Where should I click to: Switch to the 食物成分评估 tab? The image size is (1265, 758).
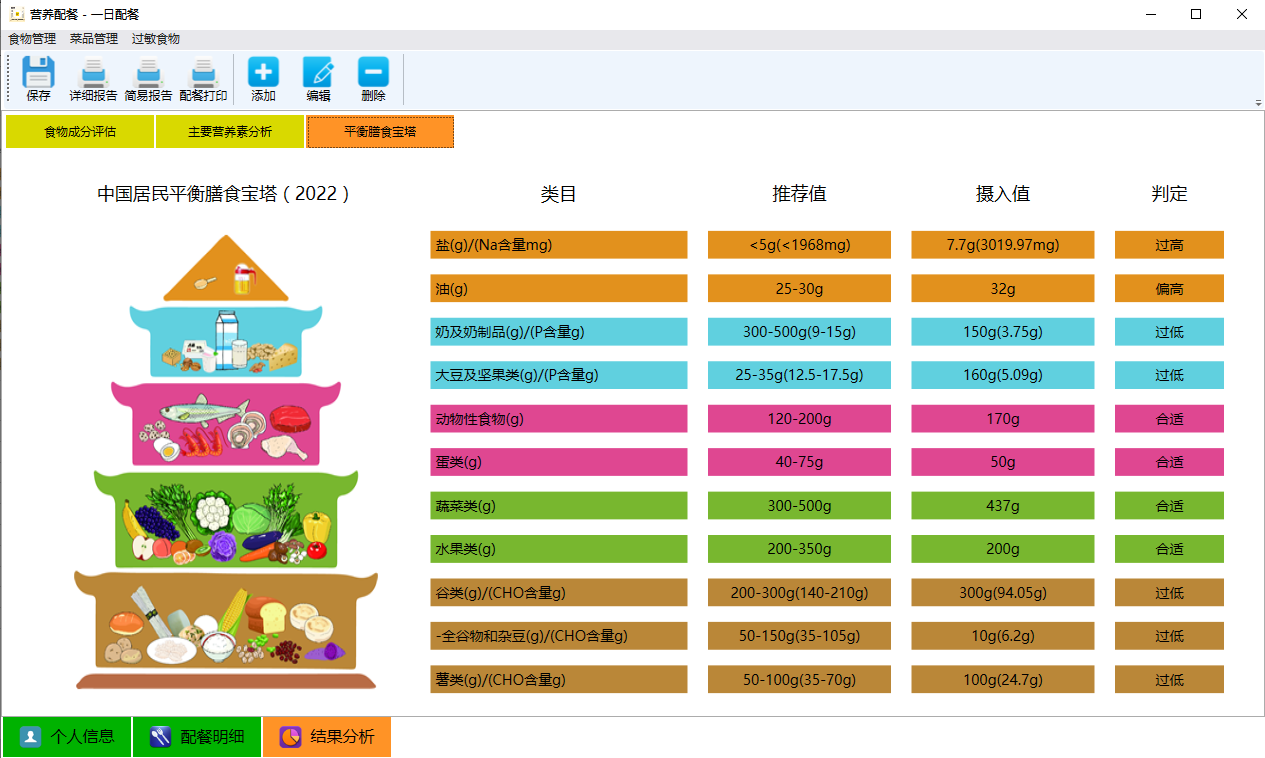coord(80,132)
